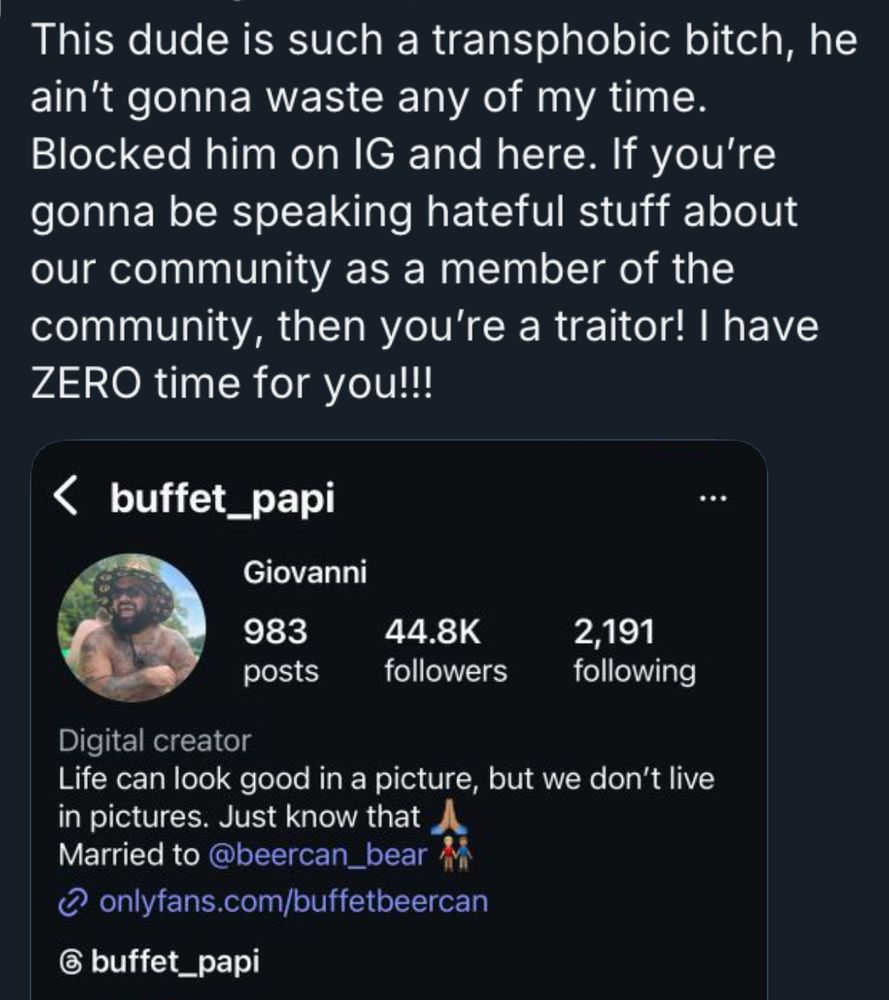Click the buffet_papi username header
This screenshot has width=889, height=1000.
pos(222,498)
